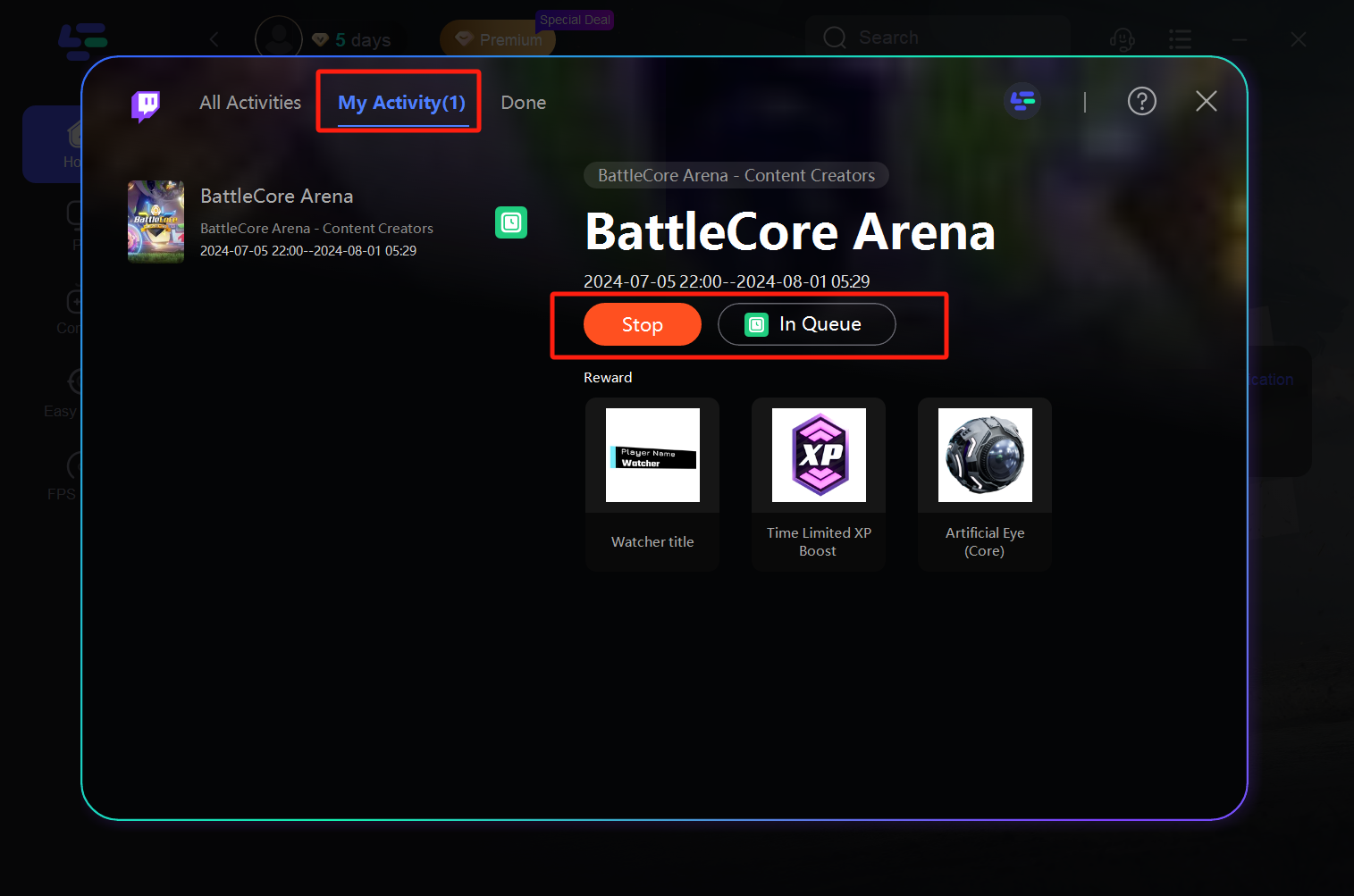Close the main LagoFast window

(x=1299, y=39)
